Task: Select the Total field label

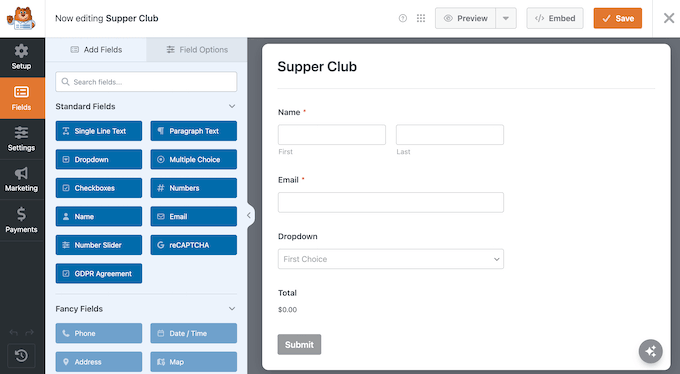Action: [x=287, y=293]
